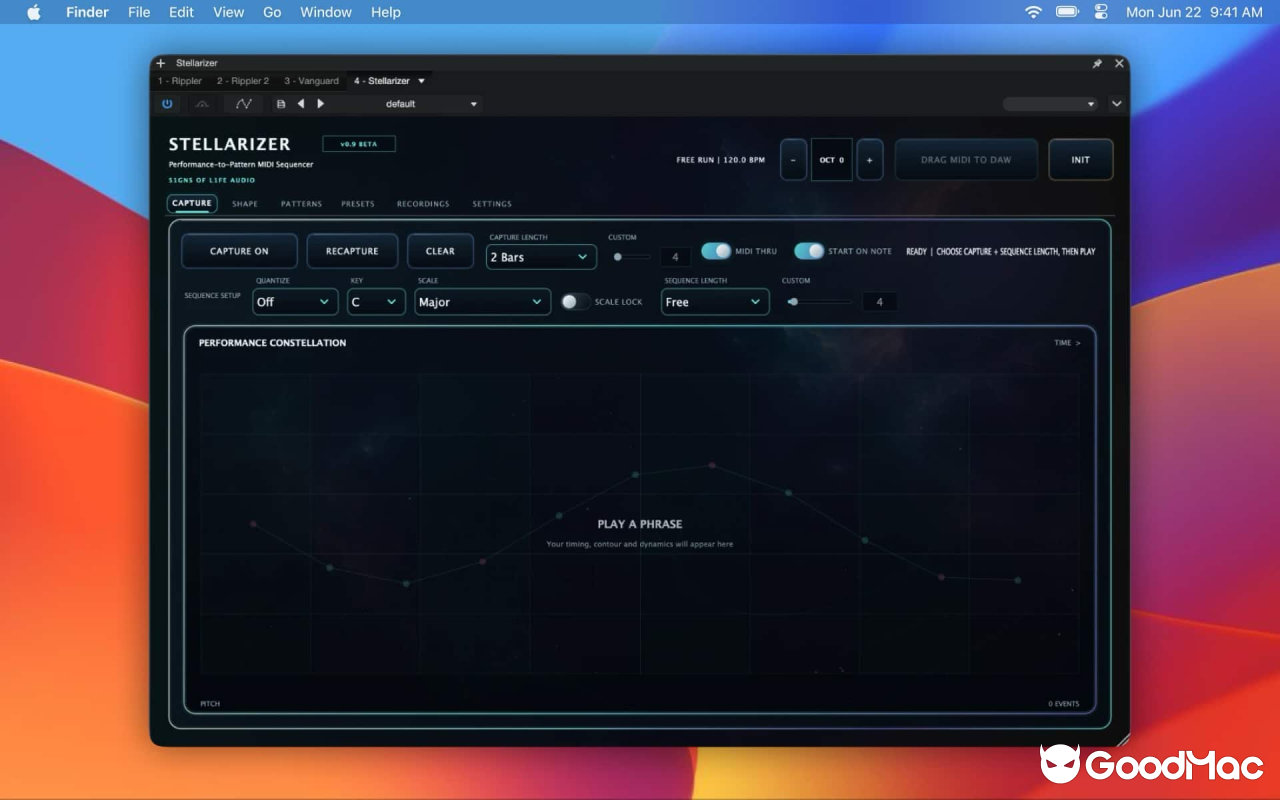Open the Sequence Length Free dropdown
Screen dimensions: 1280x800
coord(715,302)
